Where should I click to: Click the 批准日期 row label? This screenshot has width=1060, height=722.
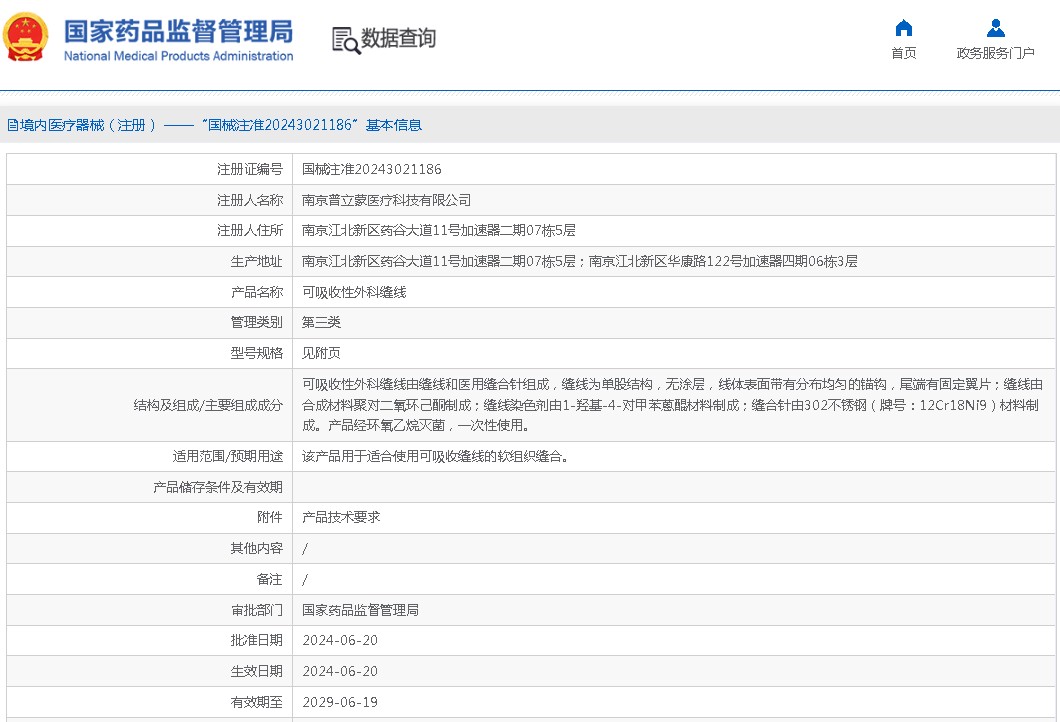pyautogui.click(x=256, y=640)
